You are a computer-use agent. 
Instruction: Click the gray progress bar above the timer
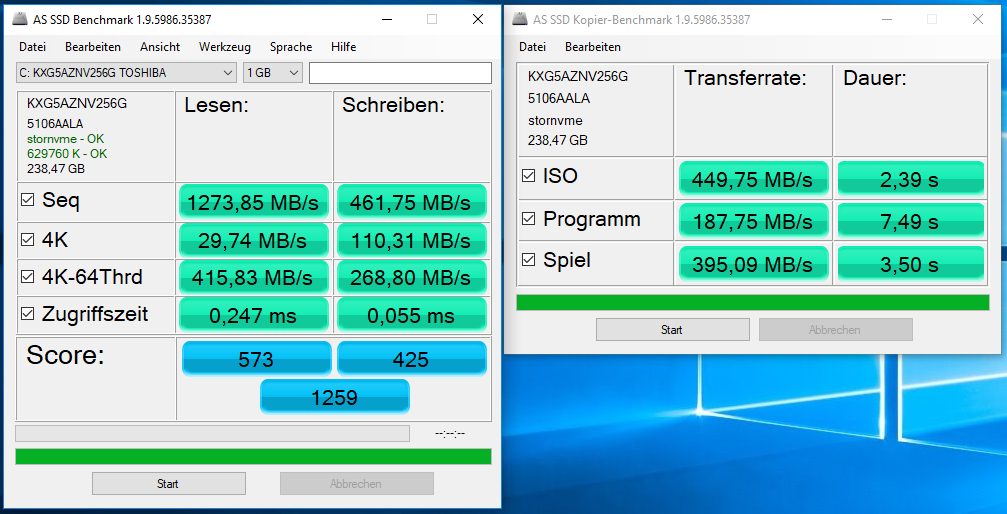212,434
